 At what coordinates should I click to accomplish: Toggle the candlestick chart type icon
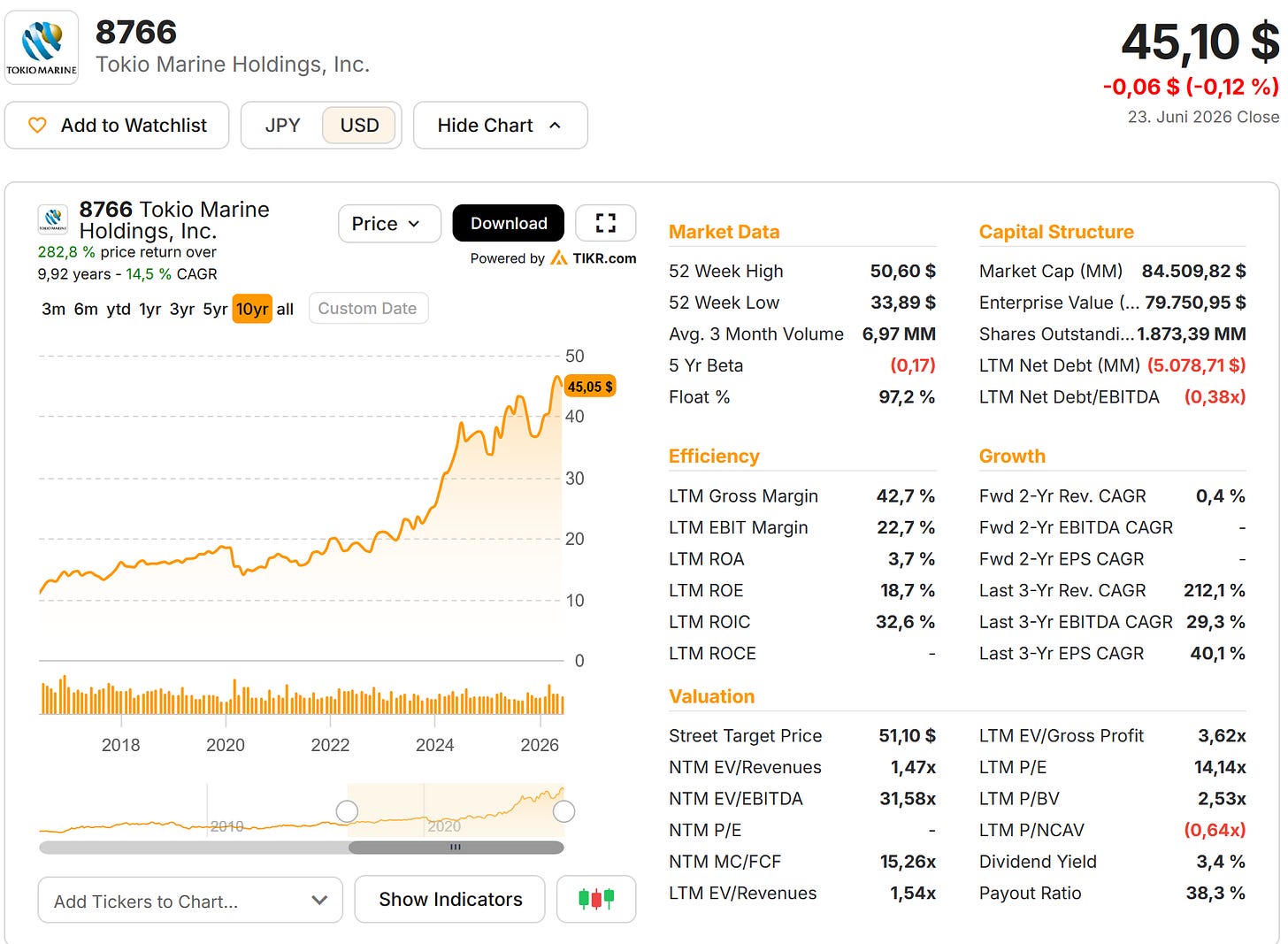tap(596, 899)
